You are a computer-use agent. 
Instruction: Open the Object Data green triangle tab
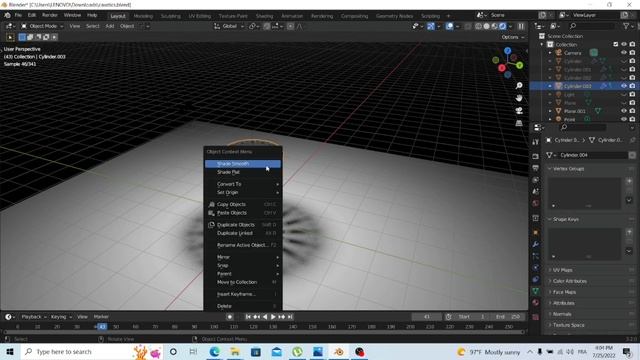536,291
